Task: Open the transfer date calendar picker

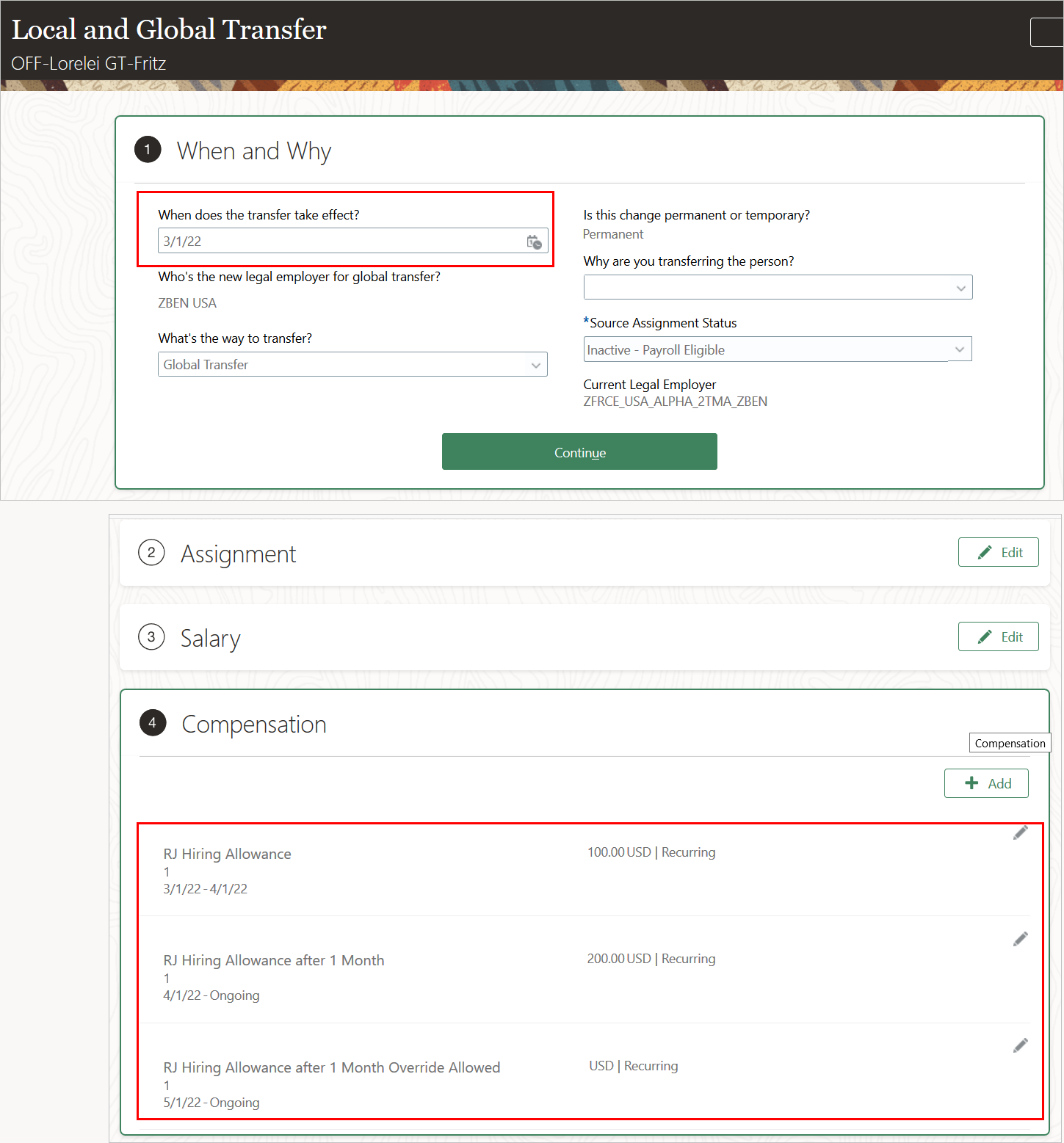Action: tap(534, 242)
